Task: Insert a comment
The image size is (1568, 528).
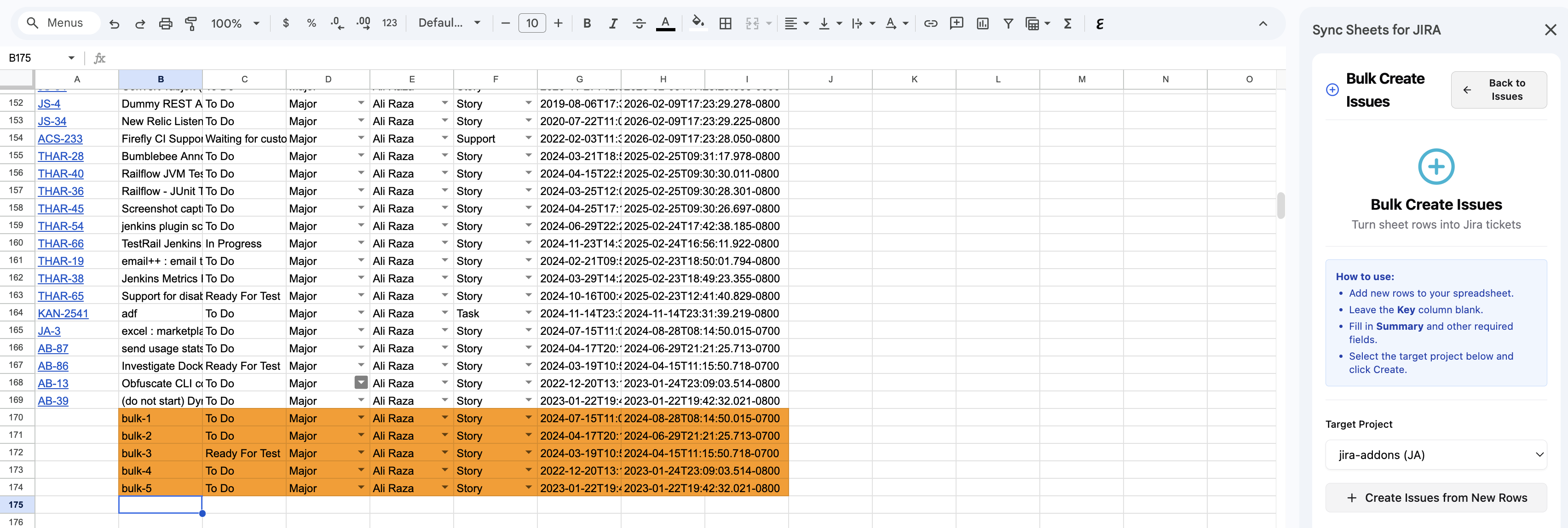Action: pos(956,23)
